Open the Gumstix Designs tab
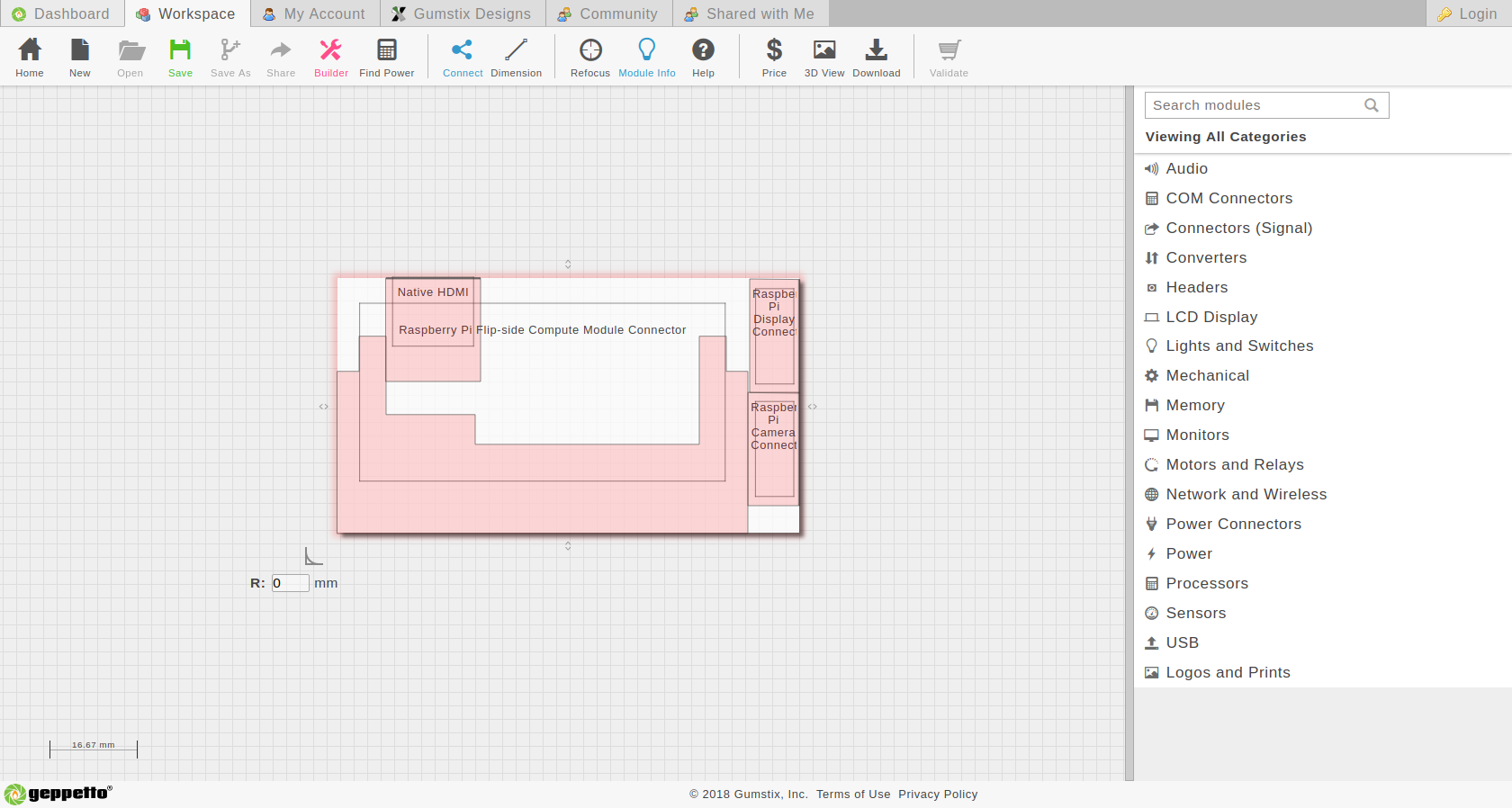The image size is (1512, 808). (462, 13)
